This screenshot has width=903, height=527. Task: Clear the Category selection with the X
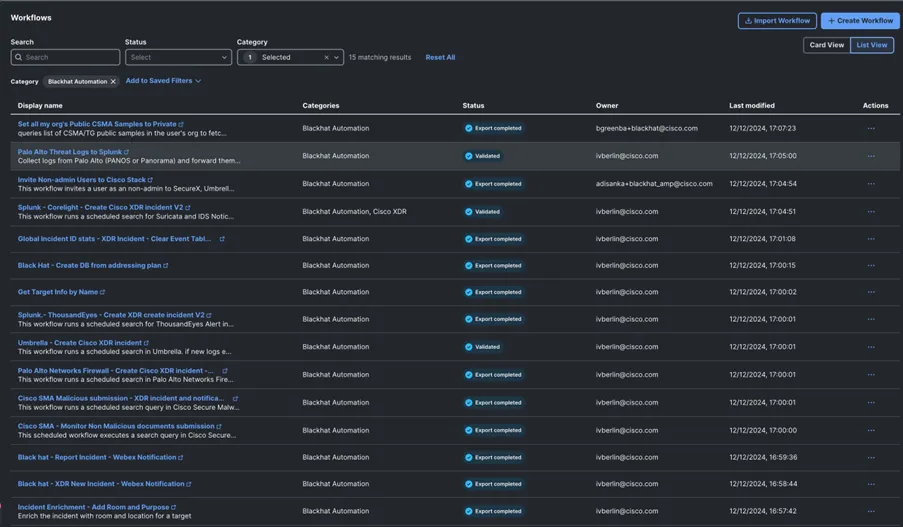326,58
